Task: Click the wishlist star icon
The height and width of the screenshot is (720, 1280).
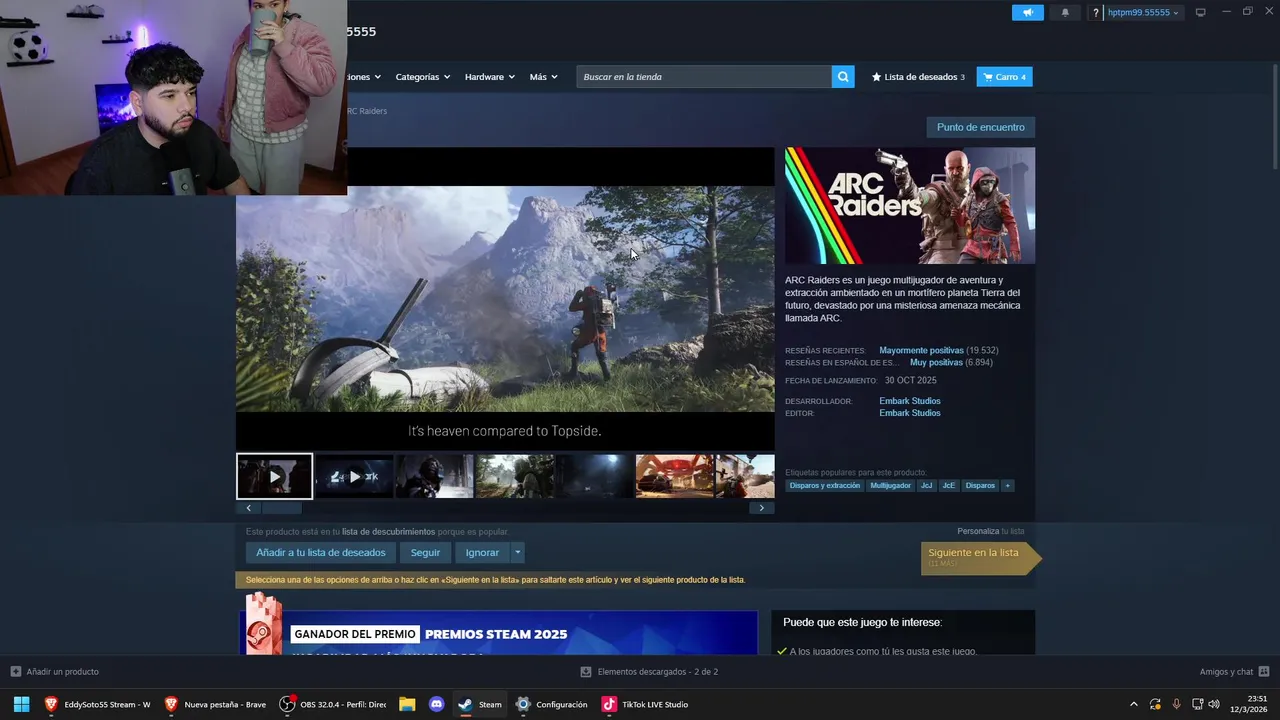Action: point(876,77)
